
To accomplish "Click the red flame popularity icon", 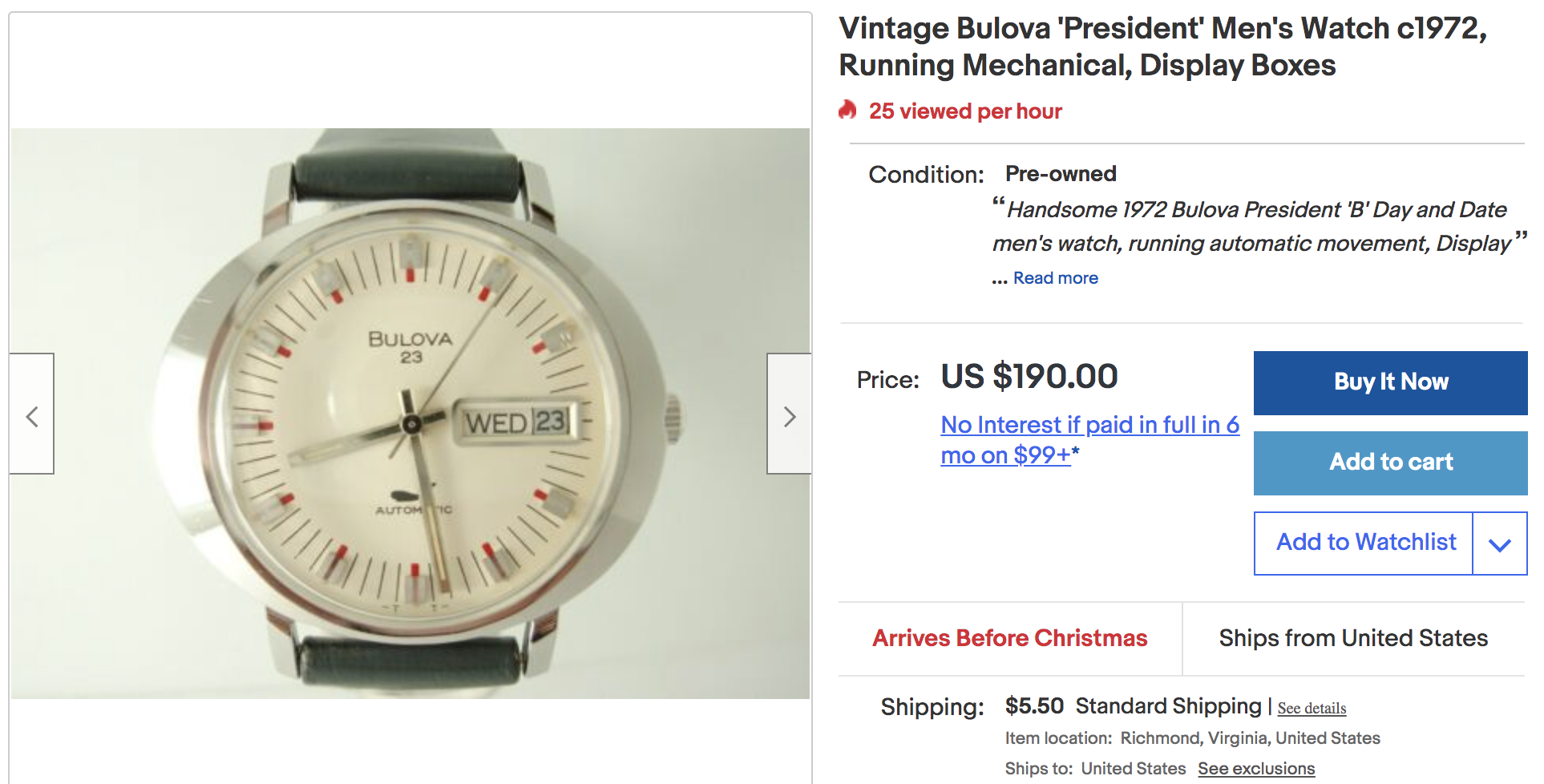I will point(847,110).
